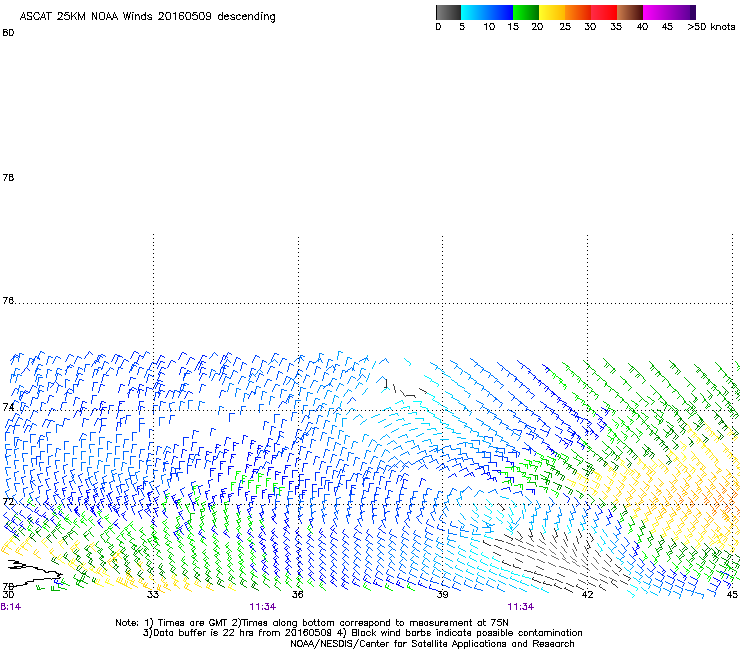Click the longitude label 45
This screenshot has width=740, height=650.
[732, 594]
